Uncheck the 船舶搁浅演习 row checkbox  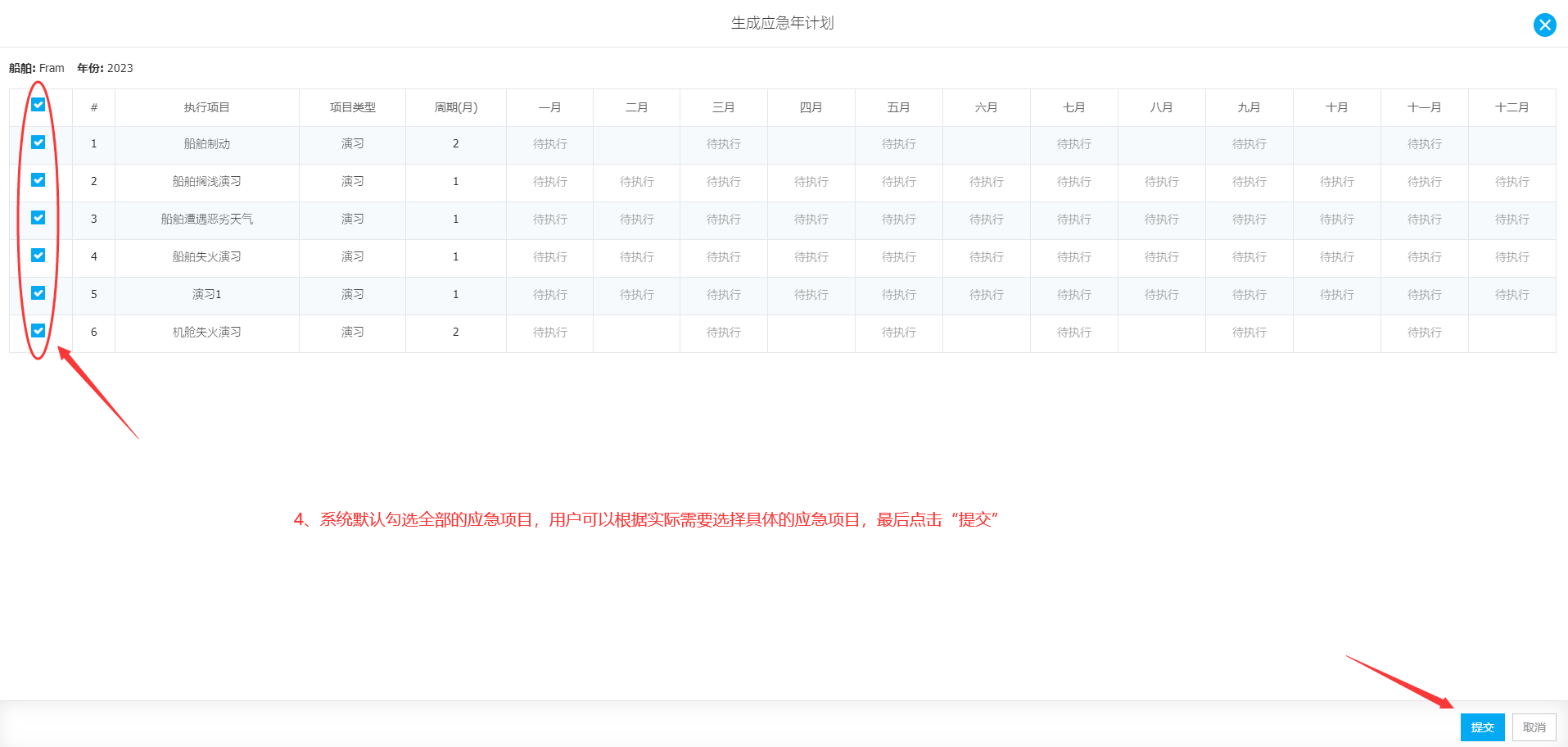tap(38, 180)
